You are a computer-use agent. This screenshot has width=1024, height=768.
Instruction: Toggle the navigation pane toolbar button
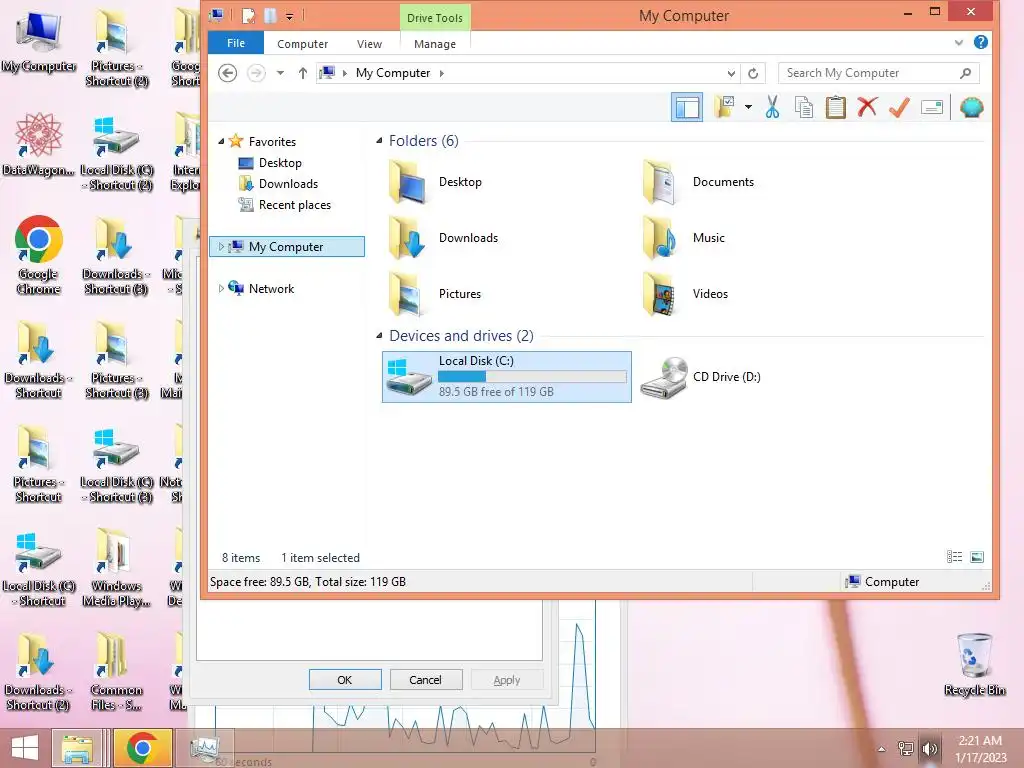pyautogui.click(x=687, y=108)
